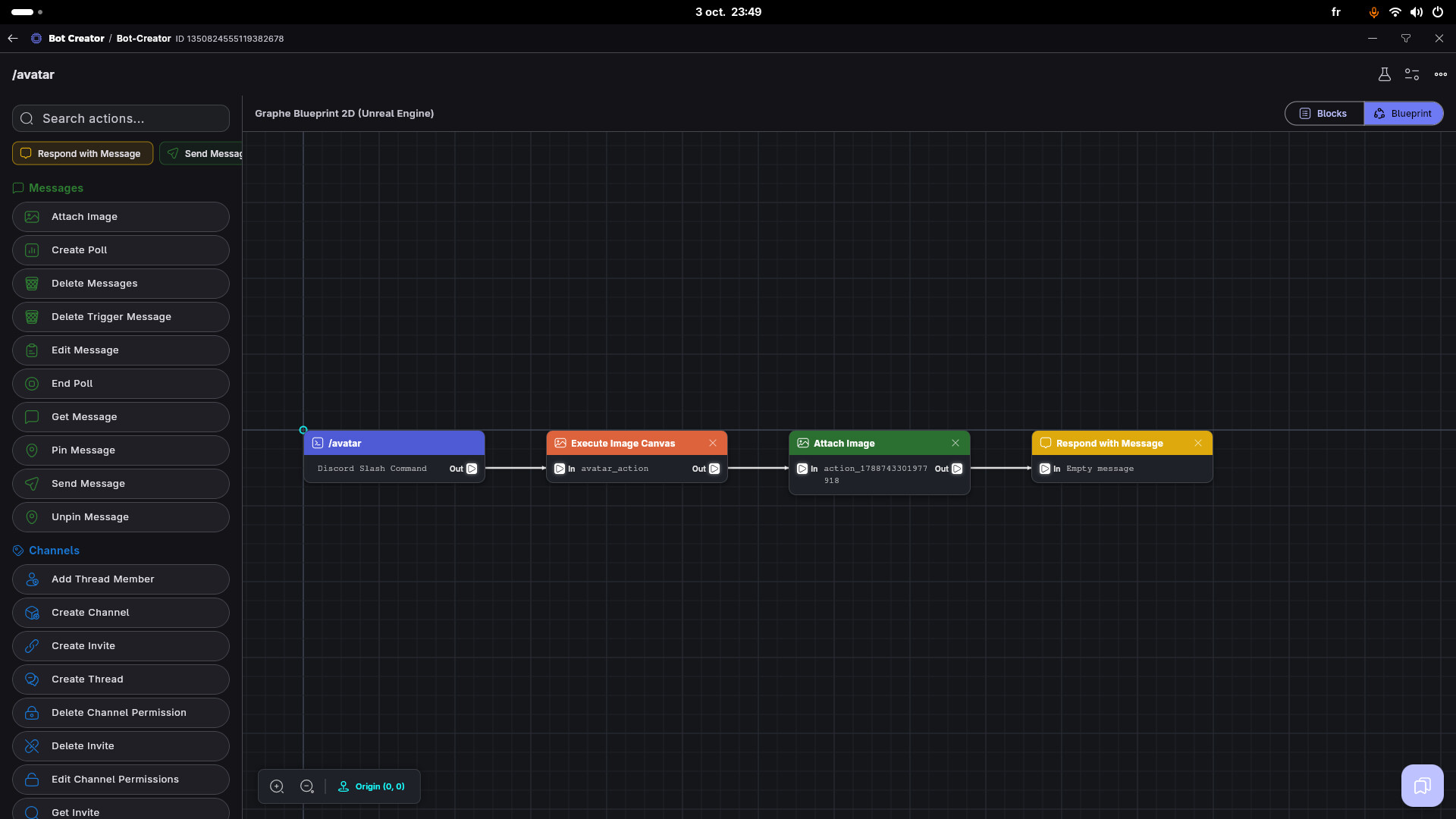Select the Create Channel action
This screenshot has height=819, width=1456.
tap(121, 613)
